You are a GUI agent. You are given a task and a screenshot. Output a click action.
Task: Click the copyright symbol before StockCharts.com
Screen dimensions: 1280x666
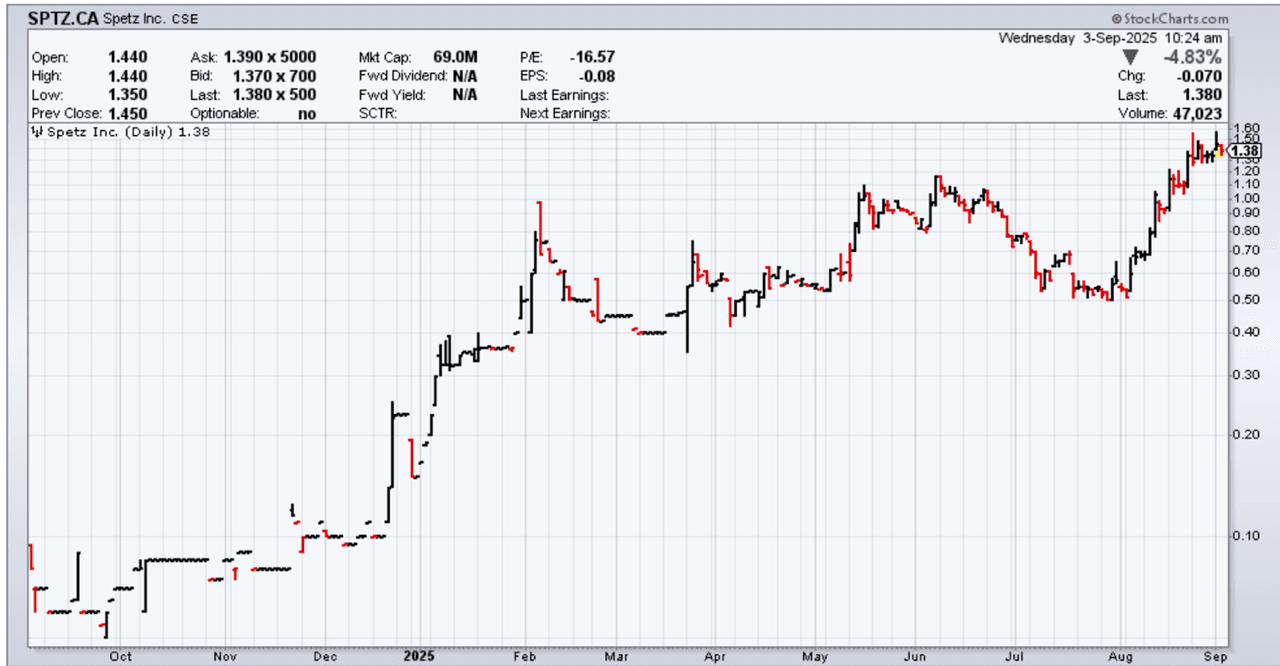(x=1116, y=19)
